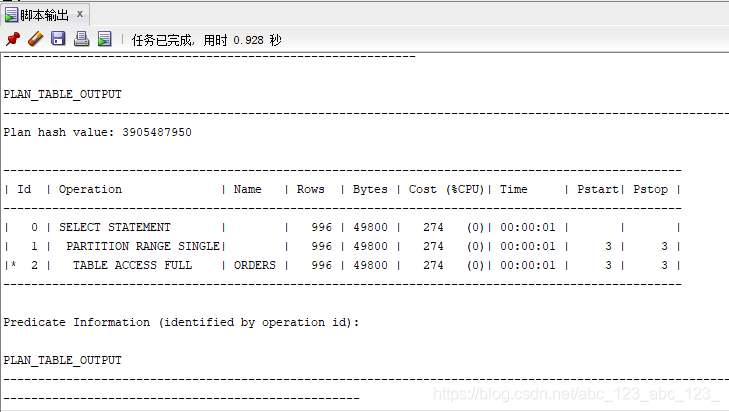Image resolution: width=729 pixels, height=412 pixels.
Task: Click the Plan hash value 3905487950 line
Action: pyautogui.click(x=97, y=133)
